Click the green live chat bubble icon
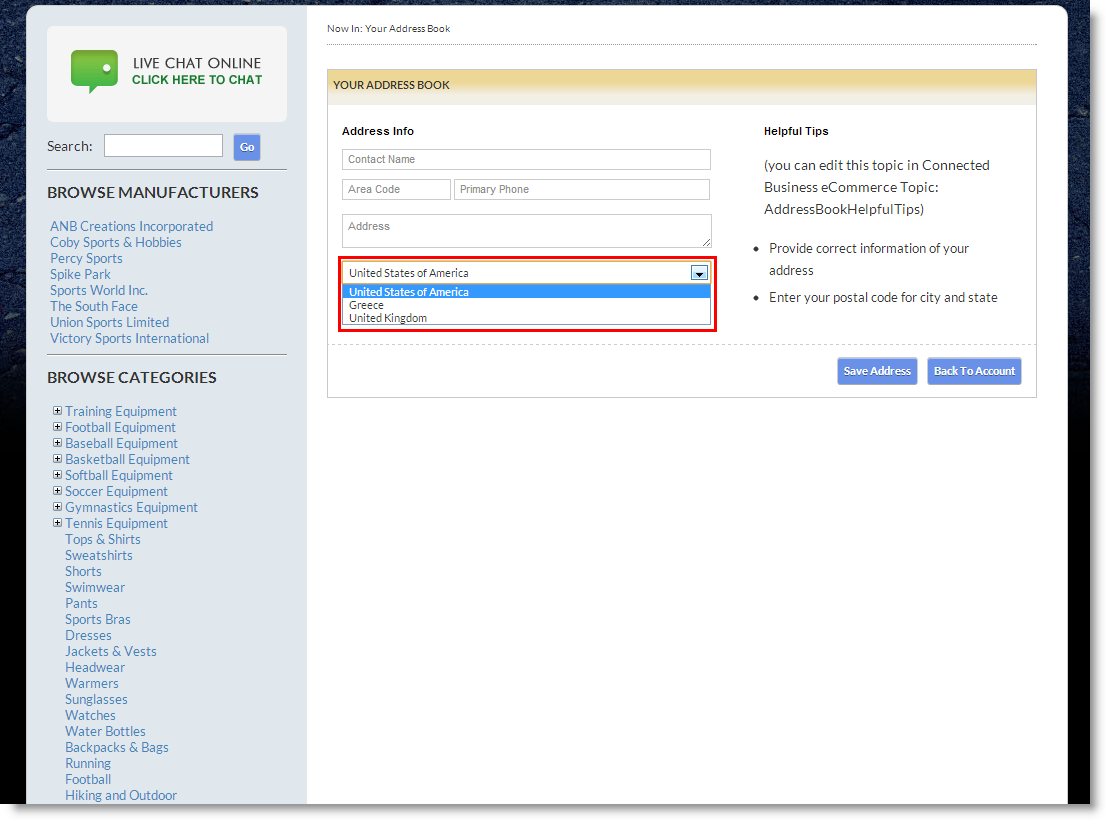 tap(94, 71)
